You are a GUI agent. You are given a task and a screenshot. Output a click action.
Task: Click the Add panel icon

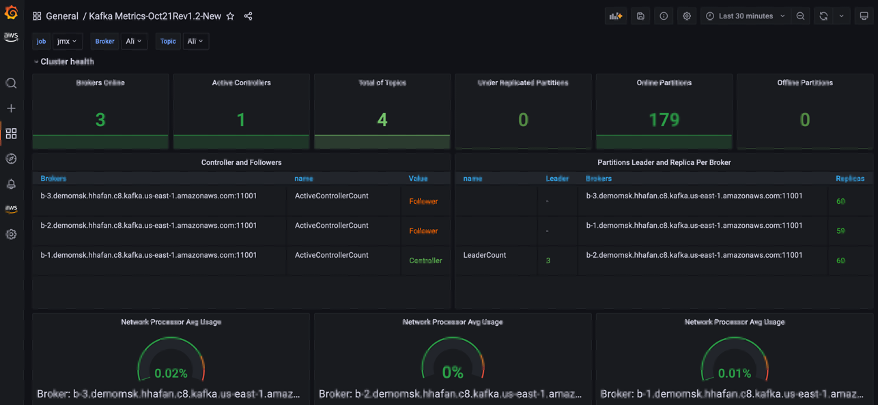click(616, 16)
